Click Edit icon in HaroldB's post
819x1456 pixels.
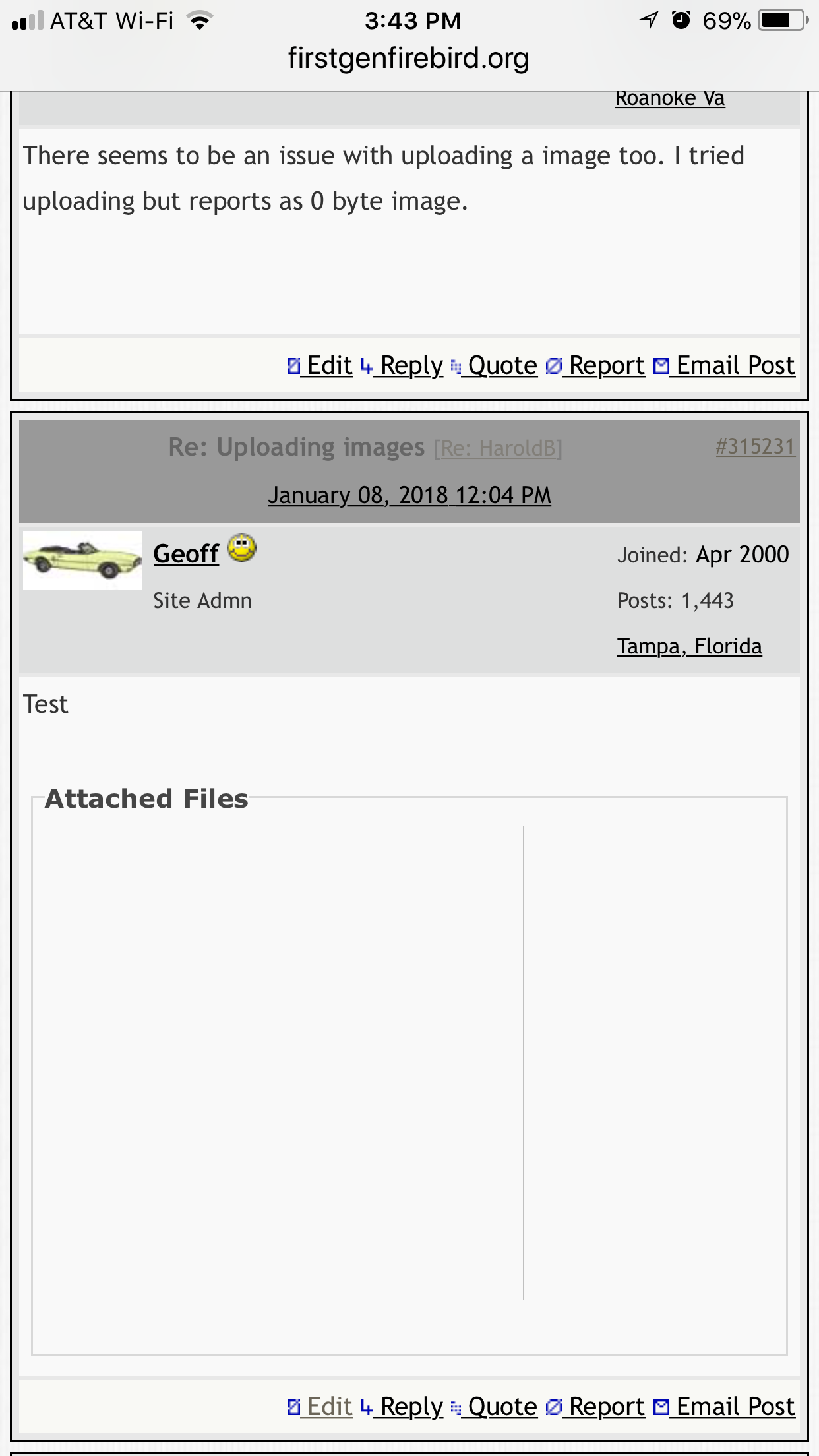pos(294,366)
